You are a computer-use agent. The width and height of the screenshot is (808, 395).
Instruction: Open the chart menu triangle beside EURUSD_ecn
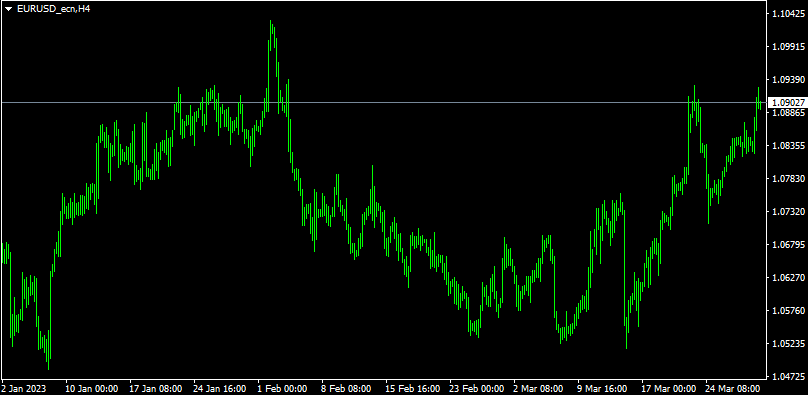click(8, 9)
